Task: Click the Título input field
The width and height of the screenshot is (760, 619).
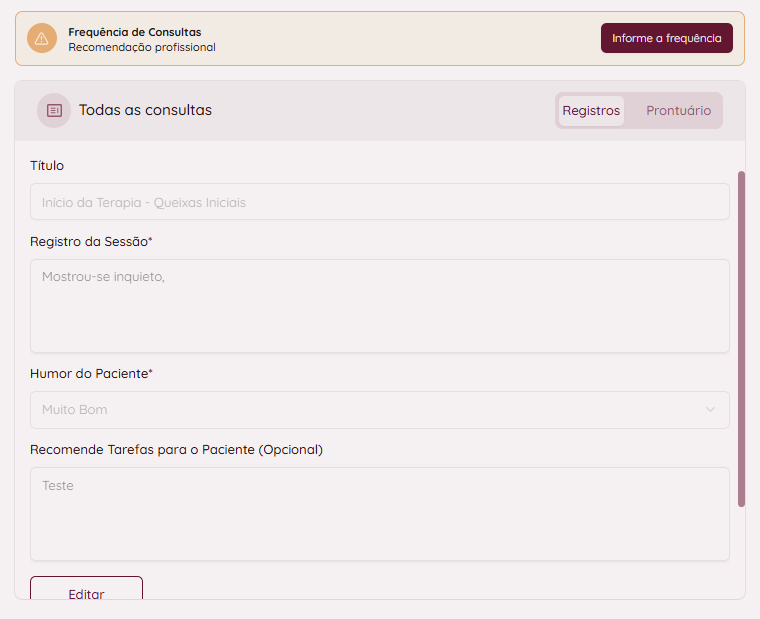Action: click(x=379, y=202)
